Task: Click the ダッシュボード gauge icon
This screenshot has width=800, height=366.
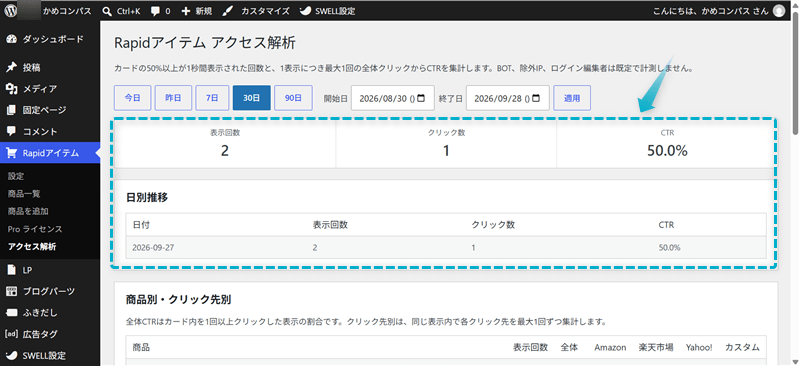Action: (12, 39)
